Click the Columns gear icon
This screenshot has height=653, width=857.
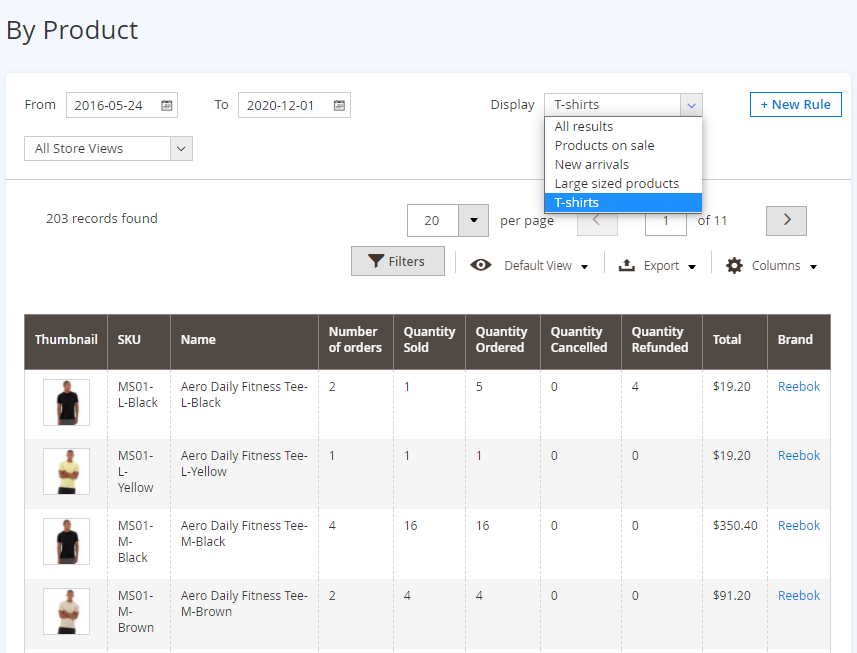[x=734, y=265]
